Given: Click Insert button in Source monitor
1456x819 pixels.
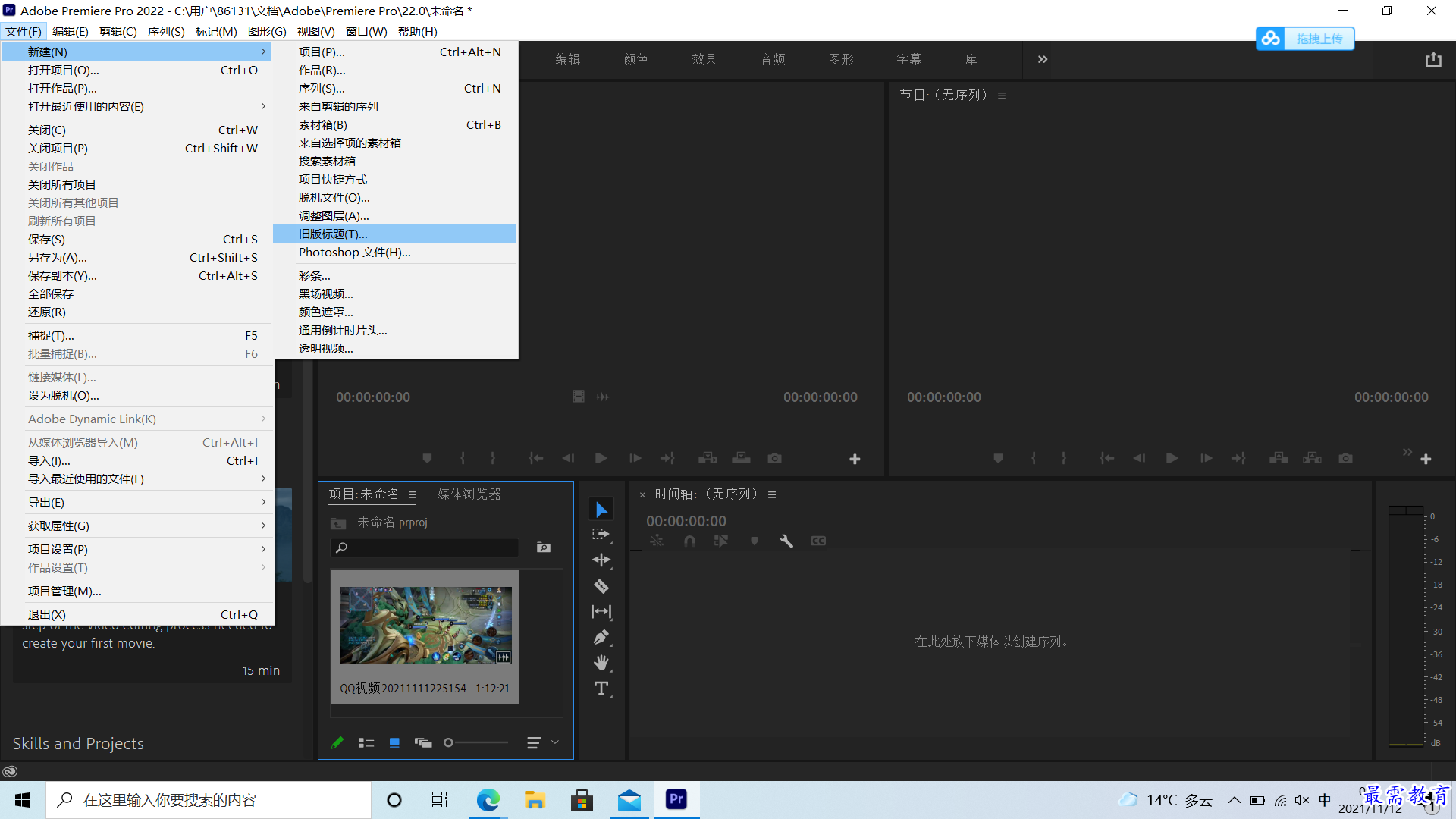Looking at the screenshot, I should tap(708, 459).
